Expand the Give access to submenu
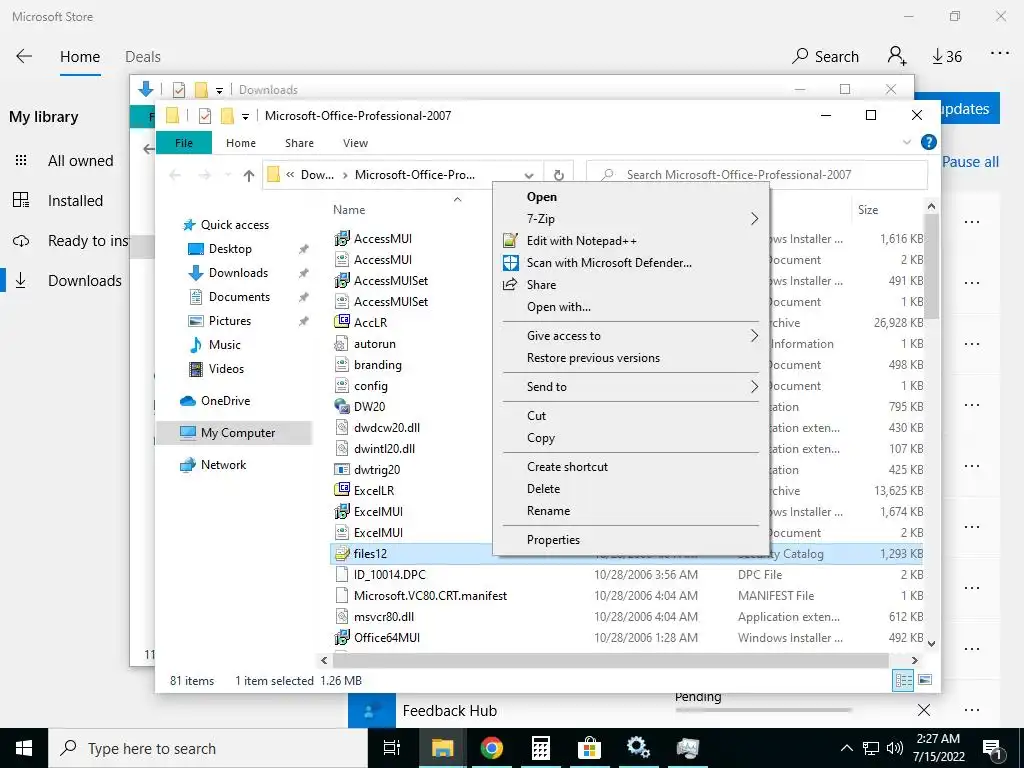Viewport: 1024px width, 768px height. 754,336
